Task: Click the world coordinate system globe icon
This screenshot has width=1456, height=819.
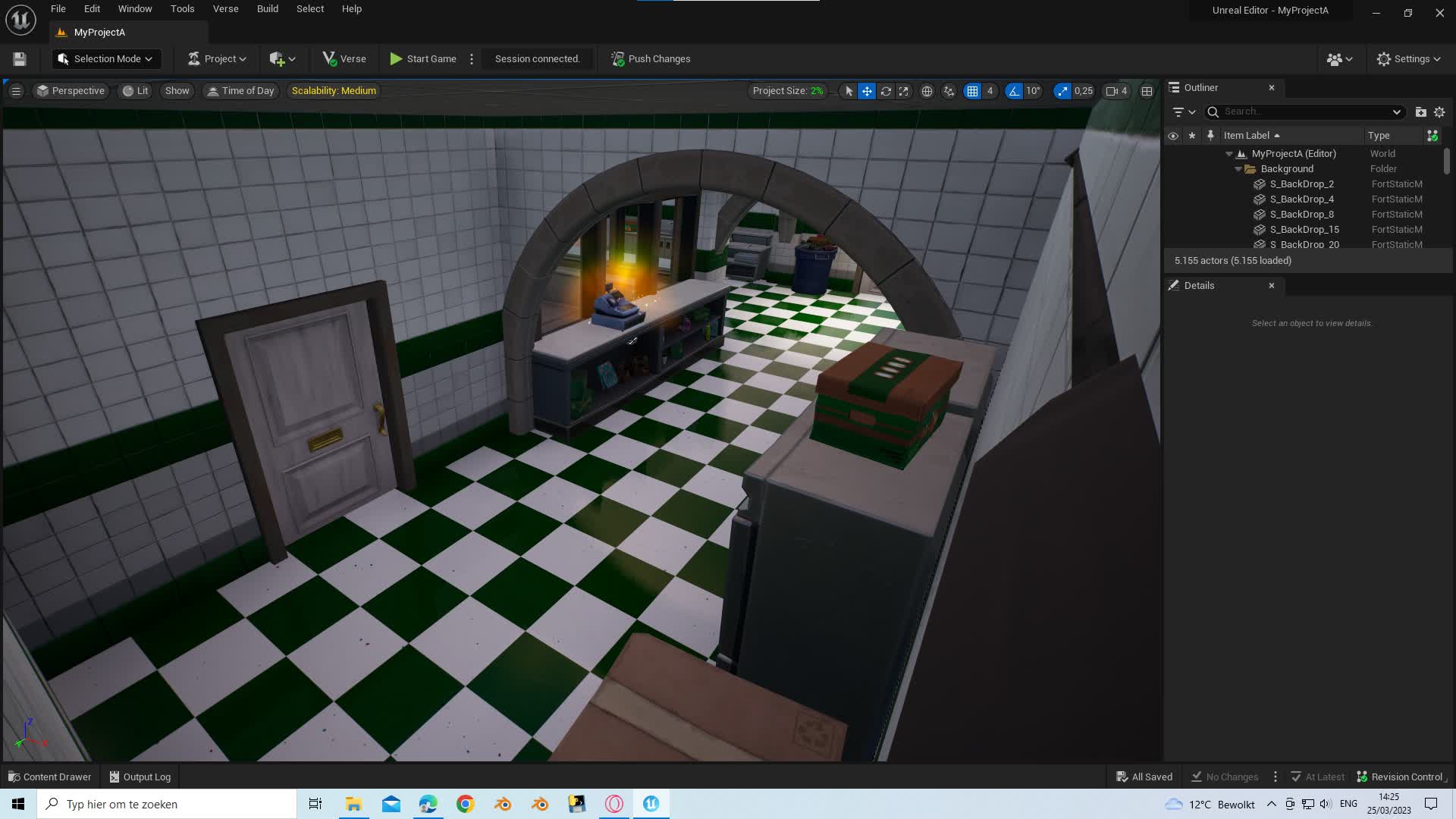Action: coord(927,91)
